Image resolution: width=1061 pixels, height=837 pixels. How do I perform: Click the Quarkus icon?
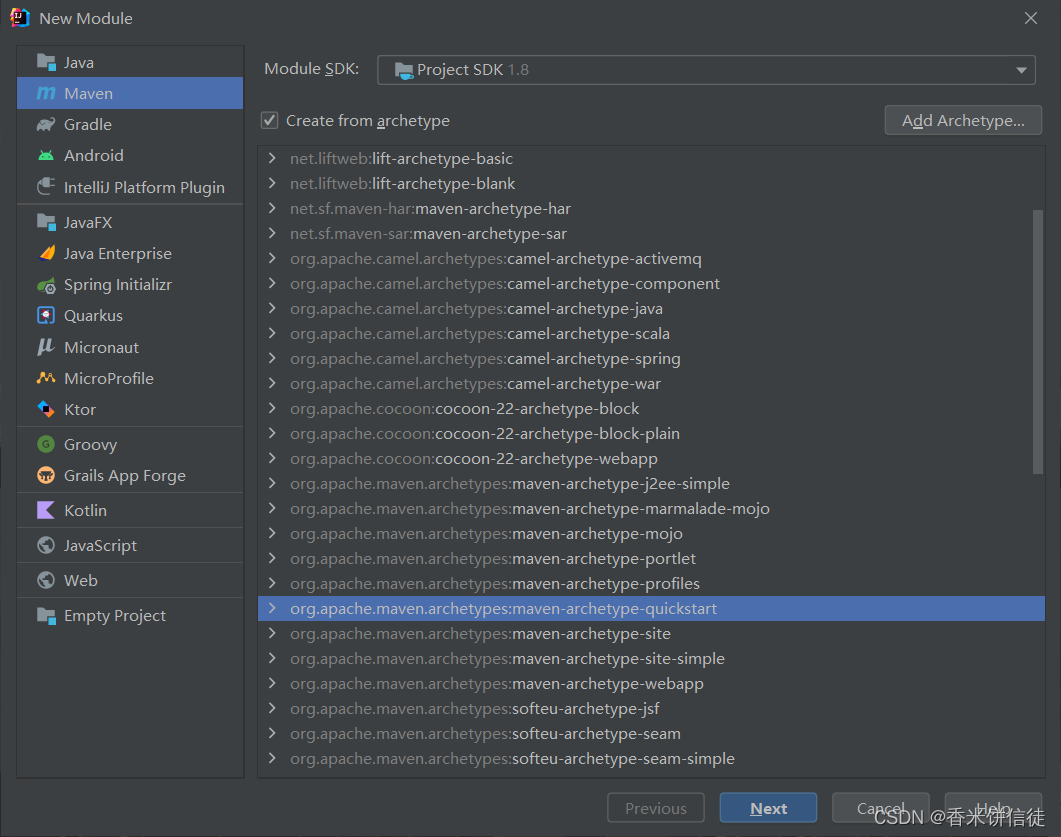(46, 315)
